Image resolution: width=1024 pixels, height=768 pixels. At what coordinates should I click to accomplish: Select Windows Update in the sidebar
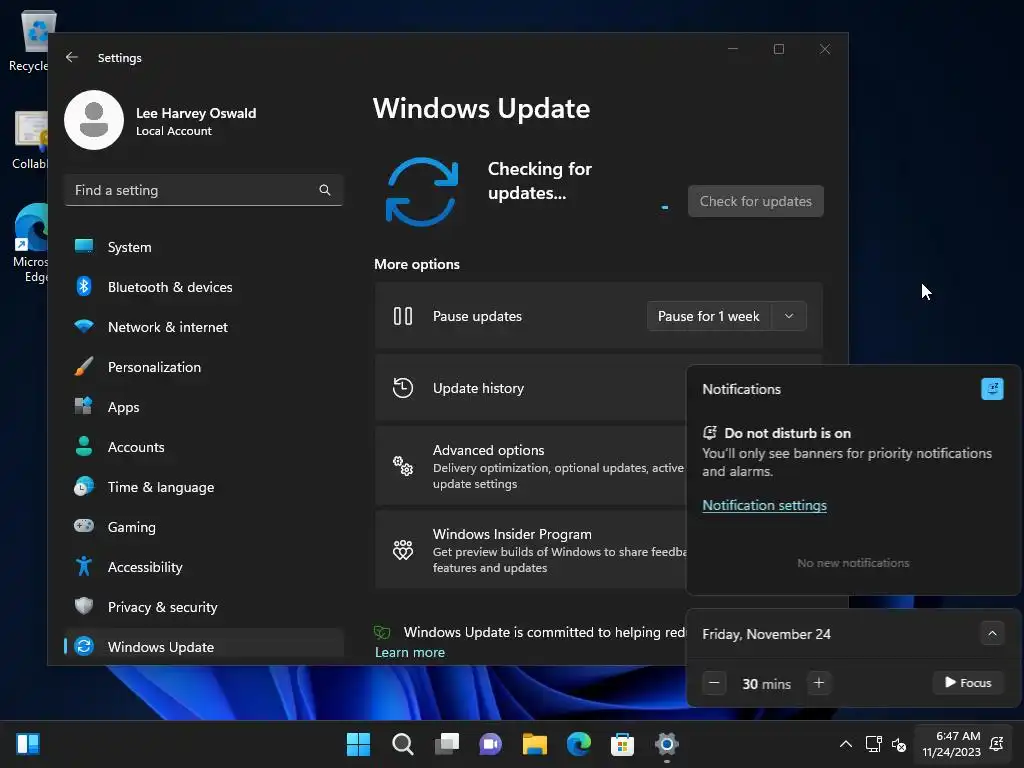pyautogui.click(x=204, y=647)
